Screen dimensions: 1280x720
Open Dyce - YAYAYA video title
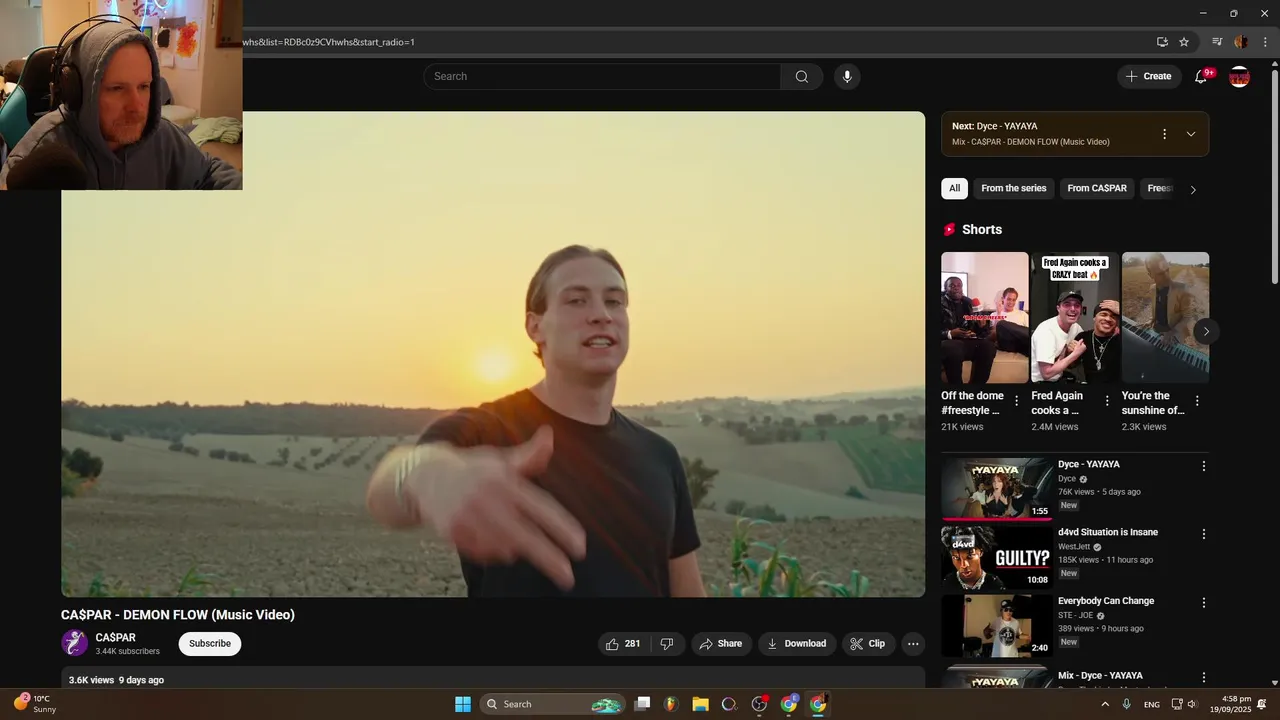(1088, 465)
